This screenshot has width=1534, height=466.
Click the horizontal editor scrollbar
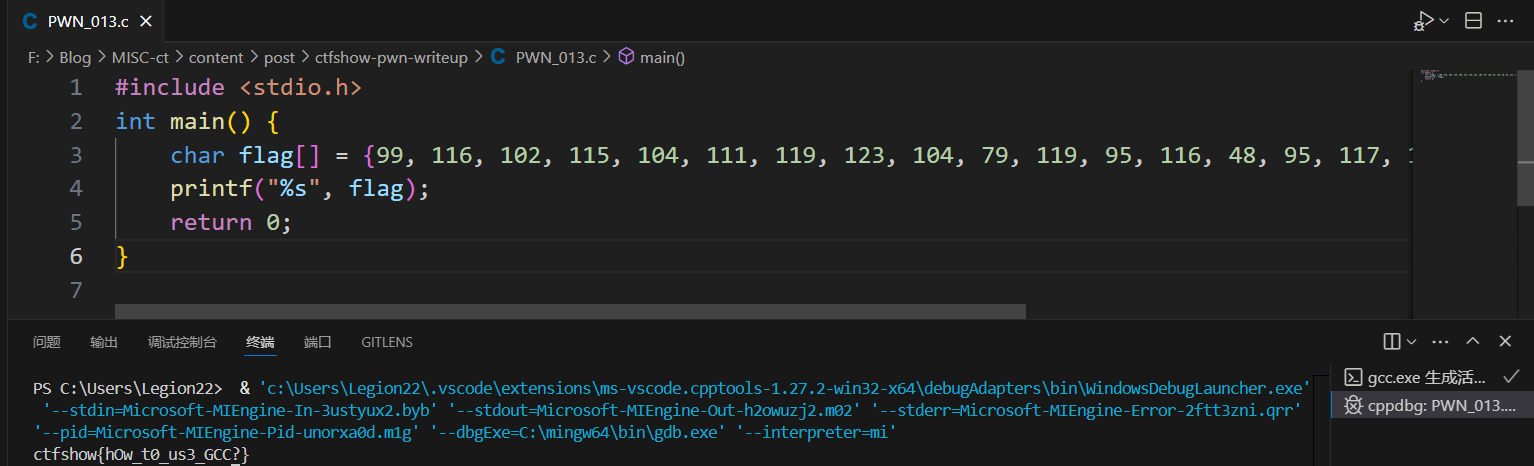[570, 311]
